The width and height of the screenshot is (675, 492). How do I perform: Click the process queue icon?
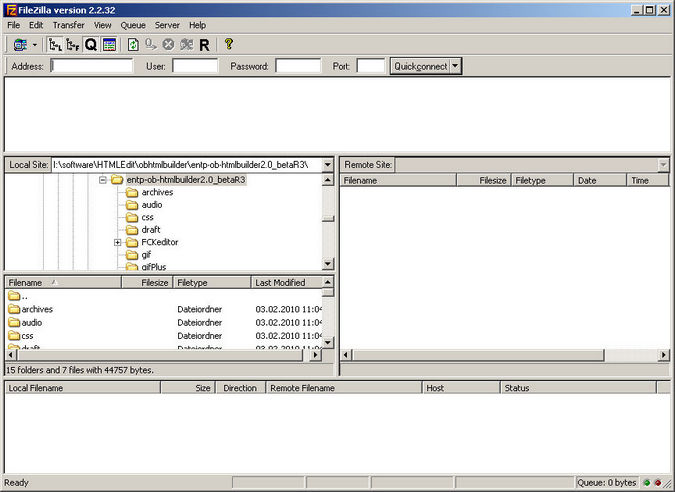pos(151,44)
